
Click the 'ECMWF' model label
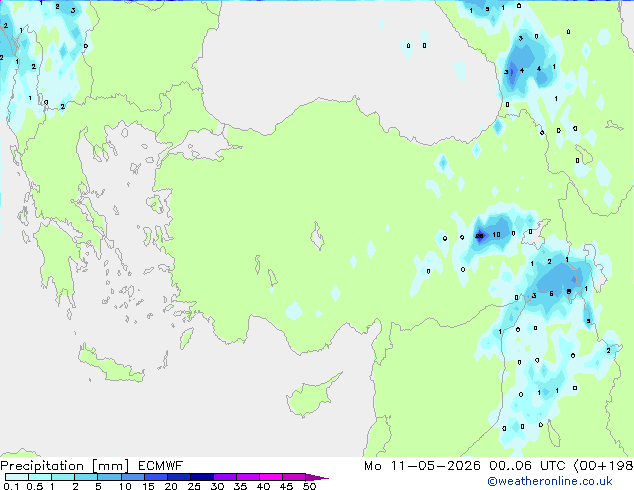tap(161, 466)
